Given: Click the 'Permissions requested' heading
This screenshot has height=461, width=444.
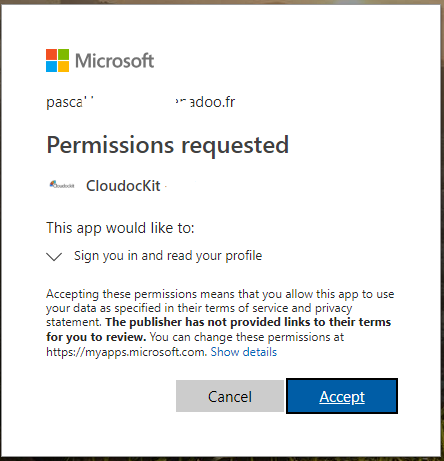Looking at the screenshot, I should coord(168,146).
